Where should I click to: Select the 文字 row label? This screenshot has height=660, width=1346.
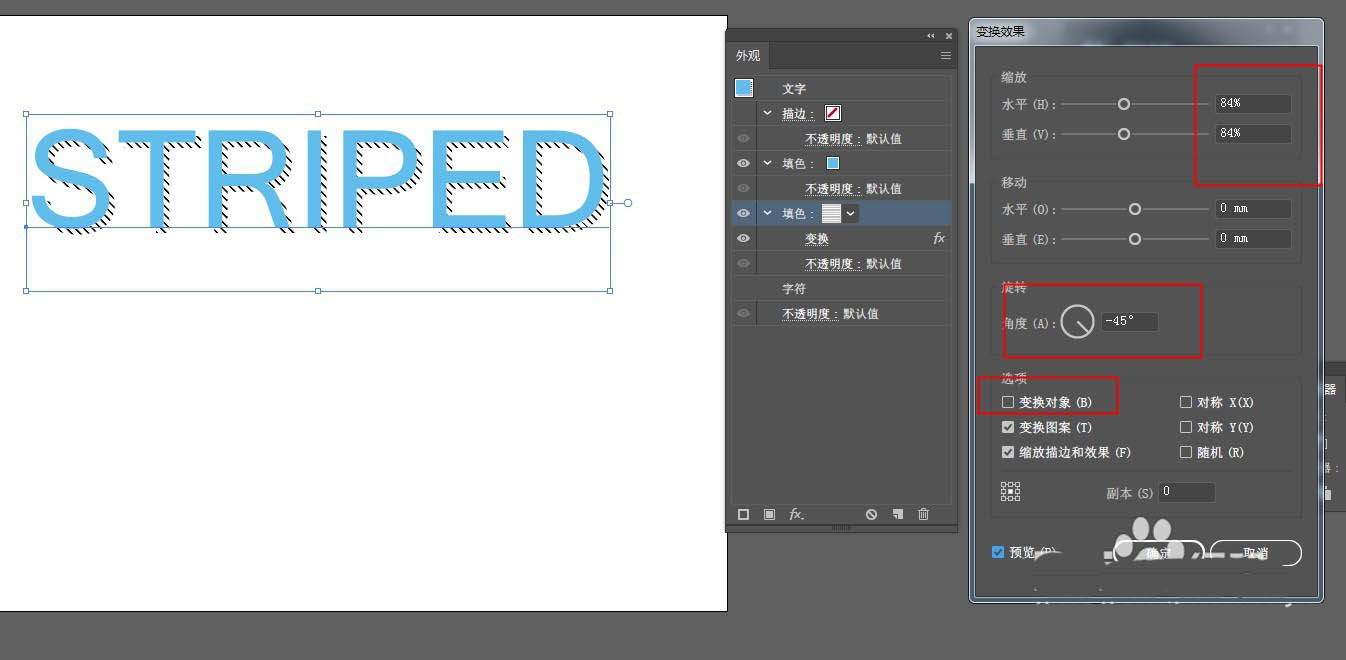click(794, 89)
